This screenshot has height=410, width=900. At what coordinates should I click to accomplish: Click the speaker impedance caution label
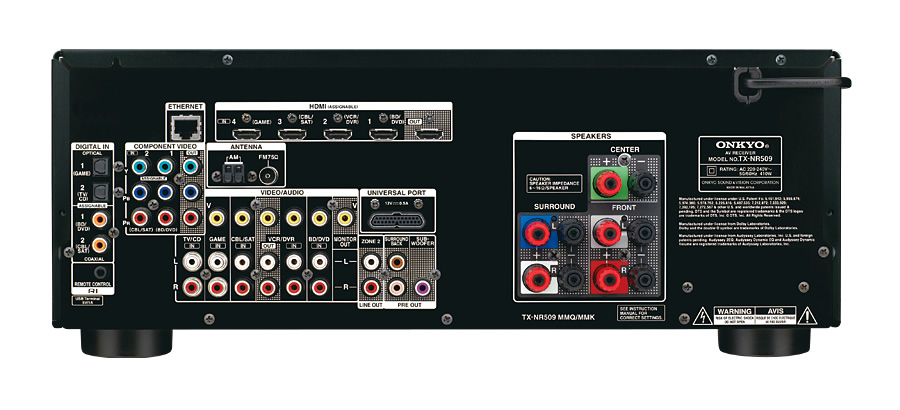(x=551, y=184)
